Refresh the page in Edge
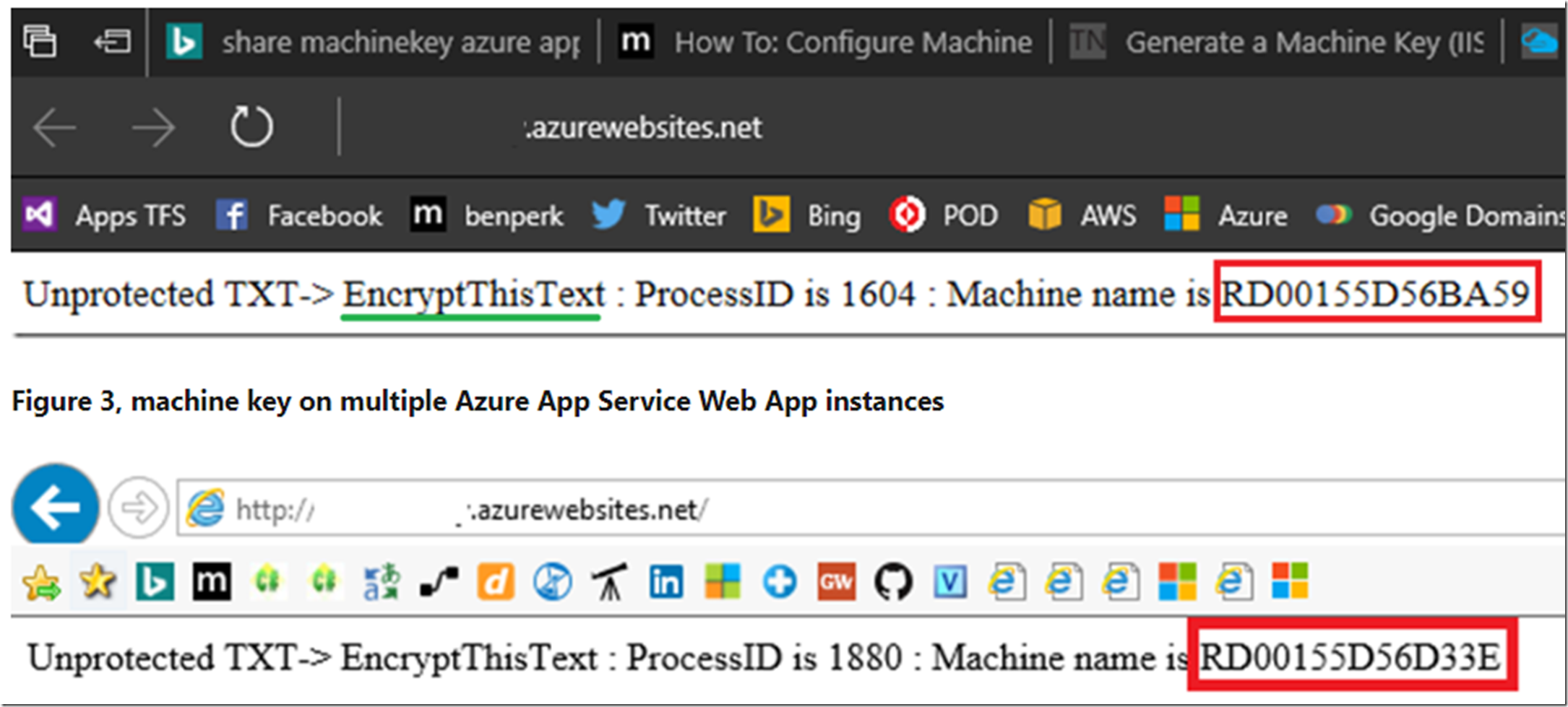Viewport: 1568px width, 707px height. coord(251,127)
